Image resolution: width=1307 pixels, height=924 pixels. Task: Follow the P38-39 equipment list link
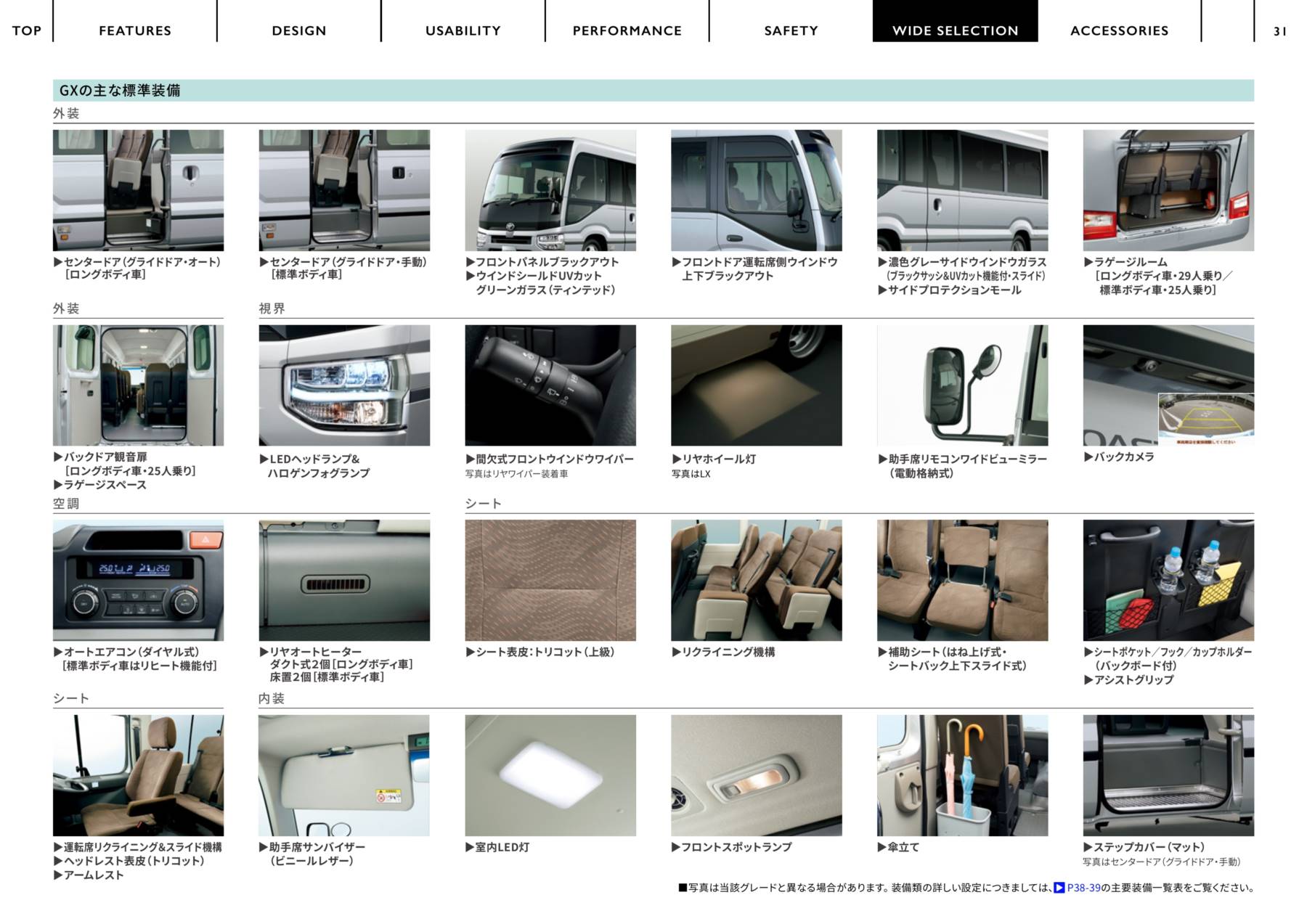coord(1083,888)
